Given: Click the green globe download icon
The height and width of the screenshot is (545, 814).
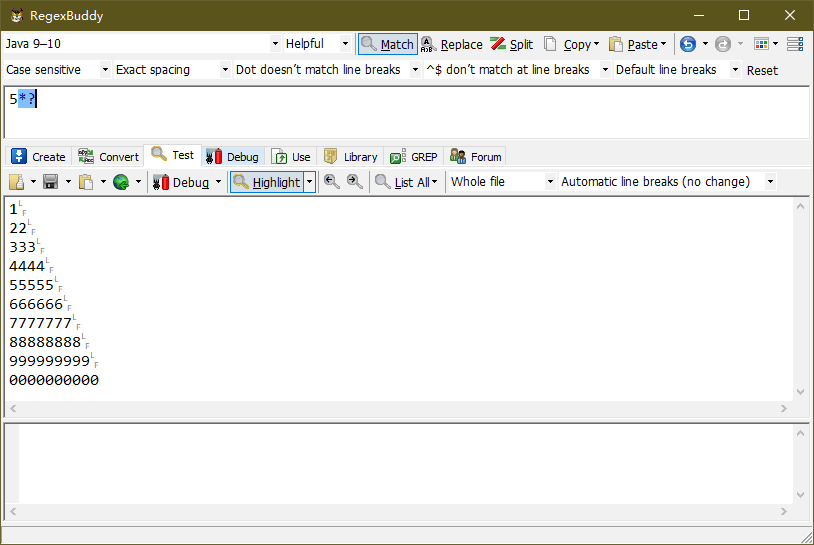Looking at the screenshot, I should [121, 182].
